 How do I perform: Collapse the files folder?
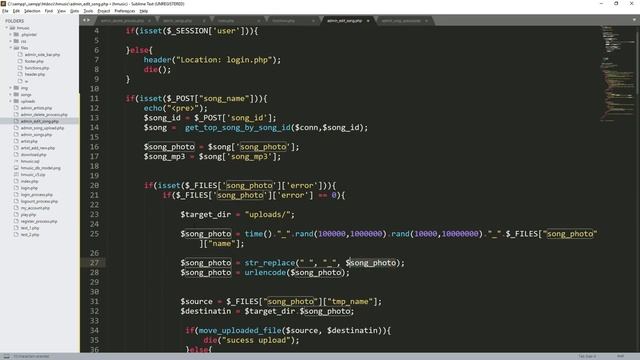[x=11, y=48]
